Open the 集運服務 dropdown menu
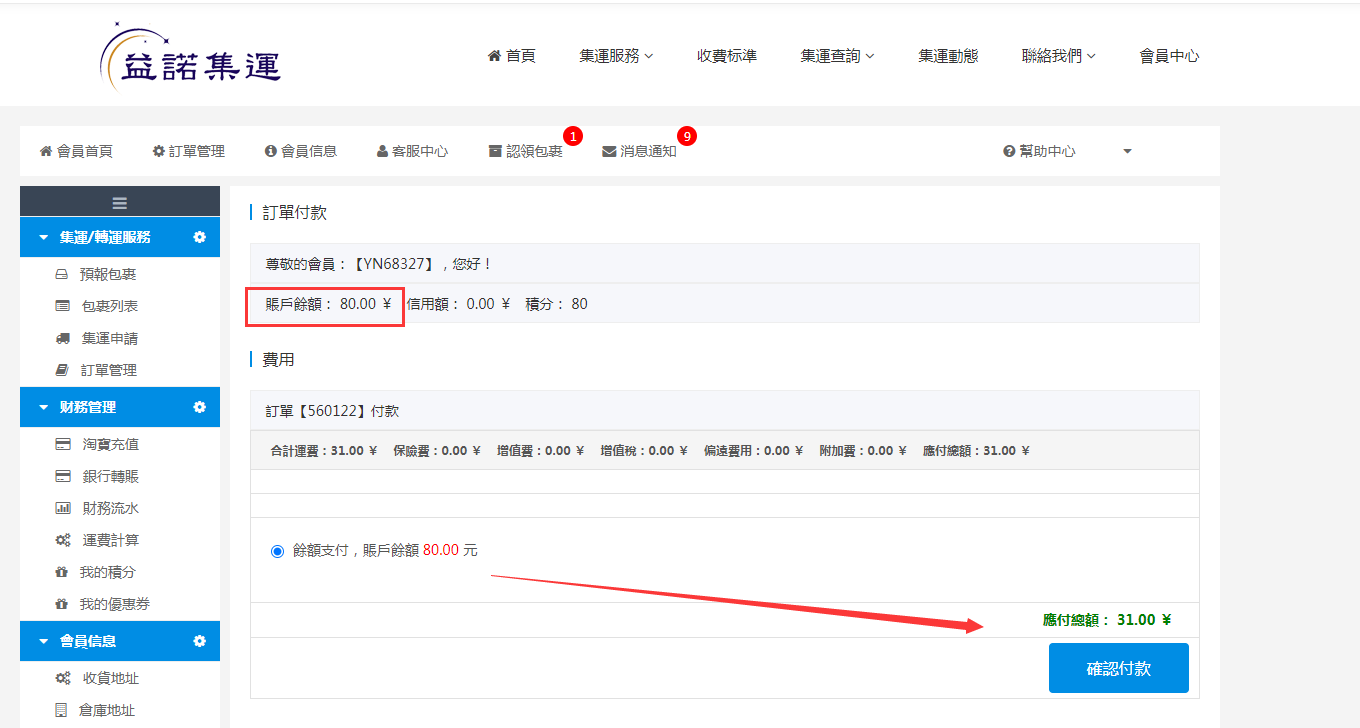The height and width of the screenshot is (728, 1360). [x=616, y=56]
